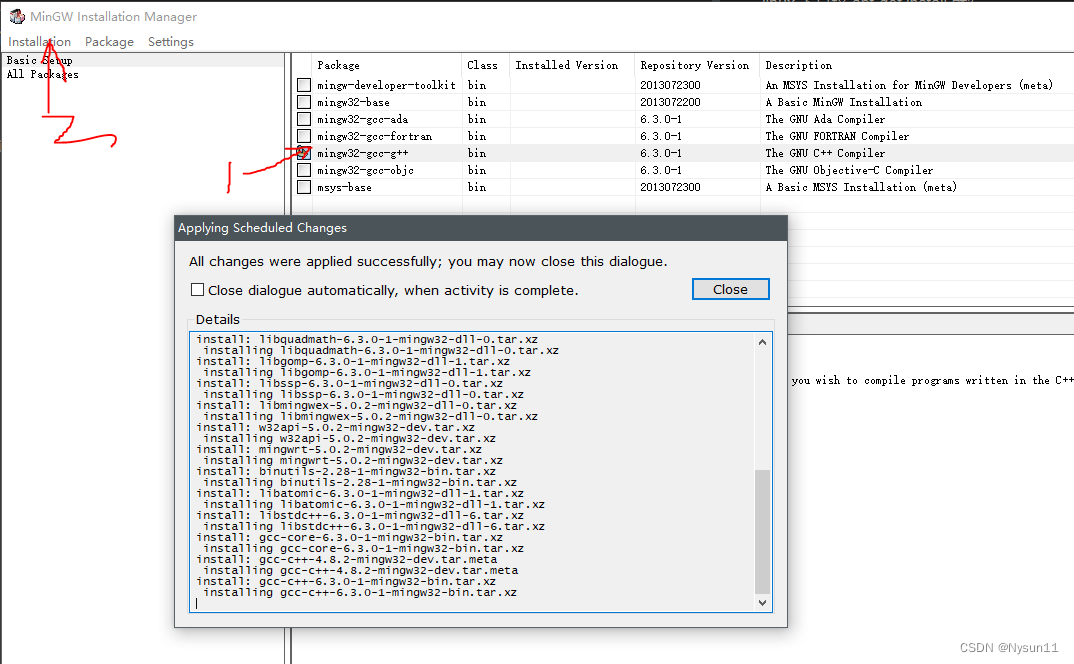This screenshot has width=1074, height=664.
Task: Click the 'install: libquadmath-6.3.0-1' log line
Action: point(367,339)
